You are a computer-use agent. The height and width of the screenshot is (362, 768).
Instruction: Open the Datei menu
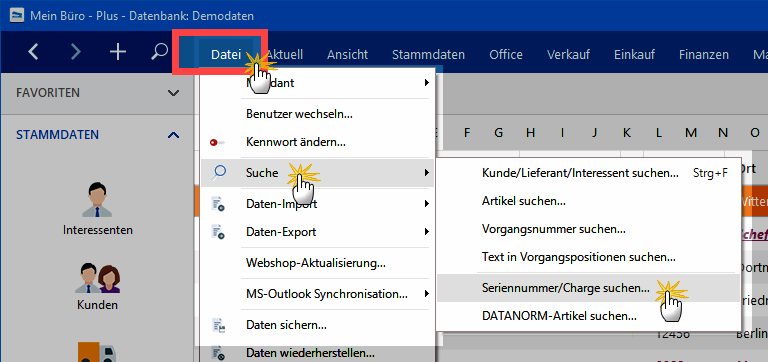point(226,54)
